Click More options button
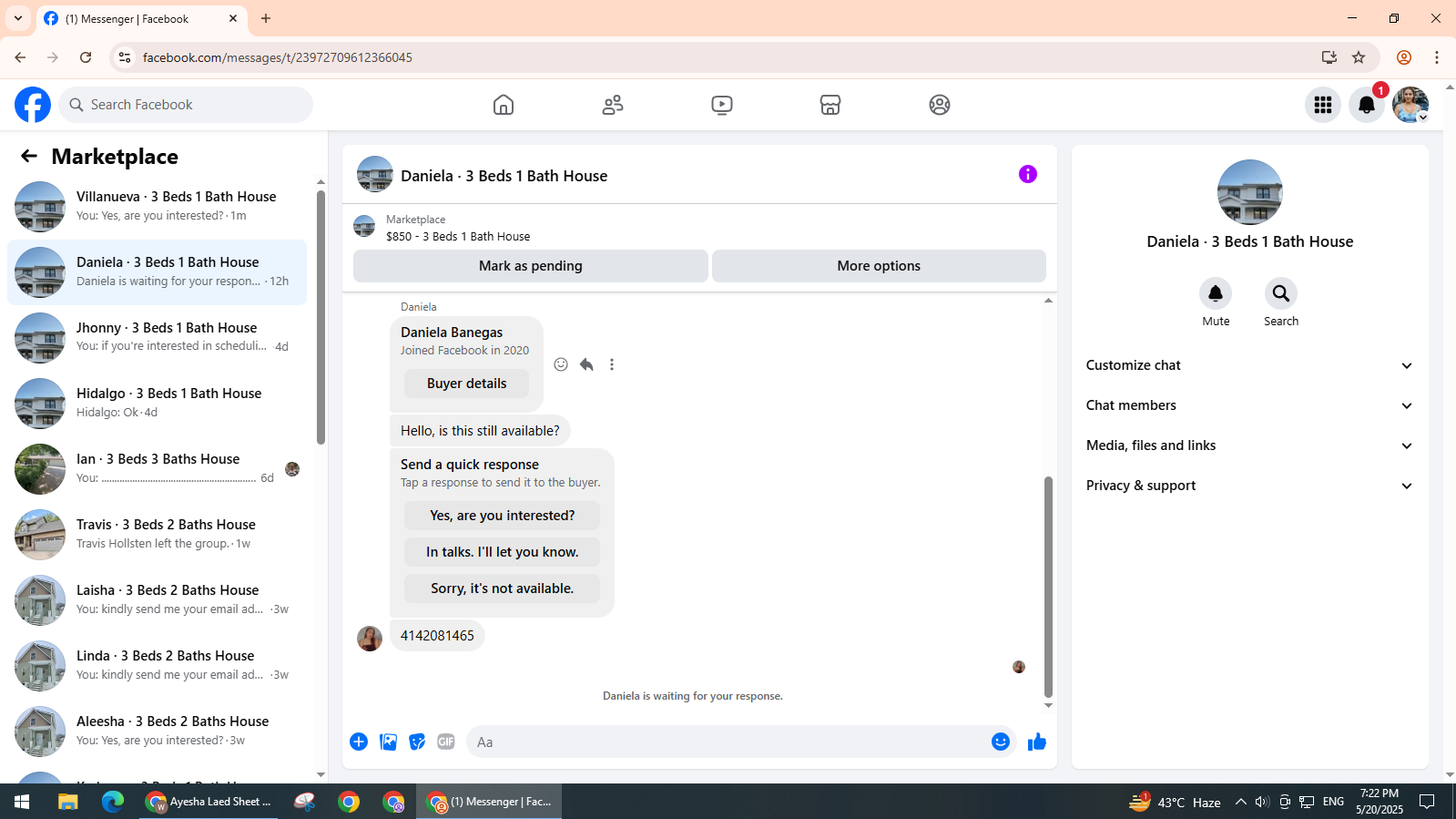1456x819 pixels. pos(879,266)
